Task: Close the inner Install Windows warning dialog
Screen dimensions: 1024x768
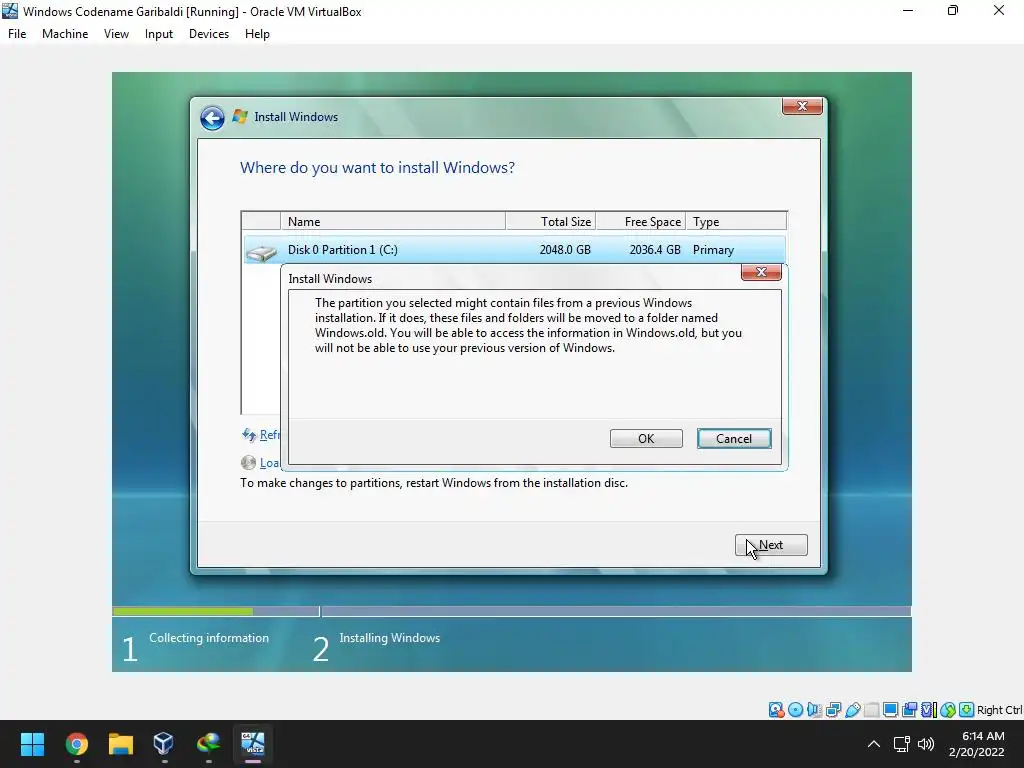Action: (761, 272)
